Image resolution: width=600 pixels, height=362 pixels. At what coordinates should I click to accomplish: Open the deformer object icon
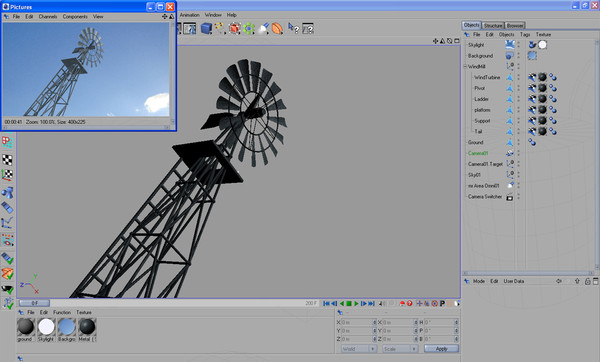coord(277,28)
